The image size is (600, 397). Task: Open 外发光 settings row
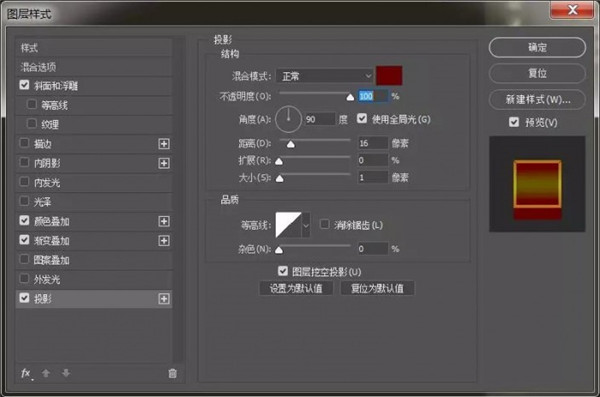pyautogui.click(x=94, y=279)
